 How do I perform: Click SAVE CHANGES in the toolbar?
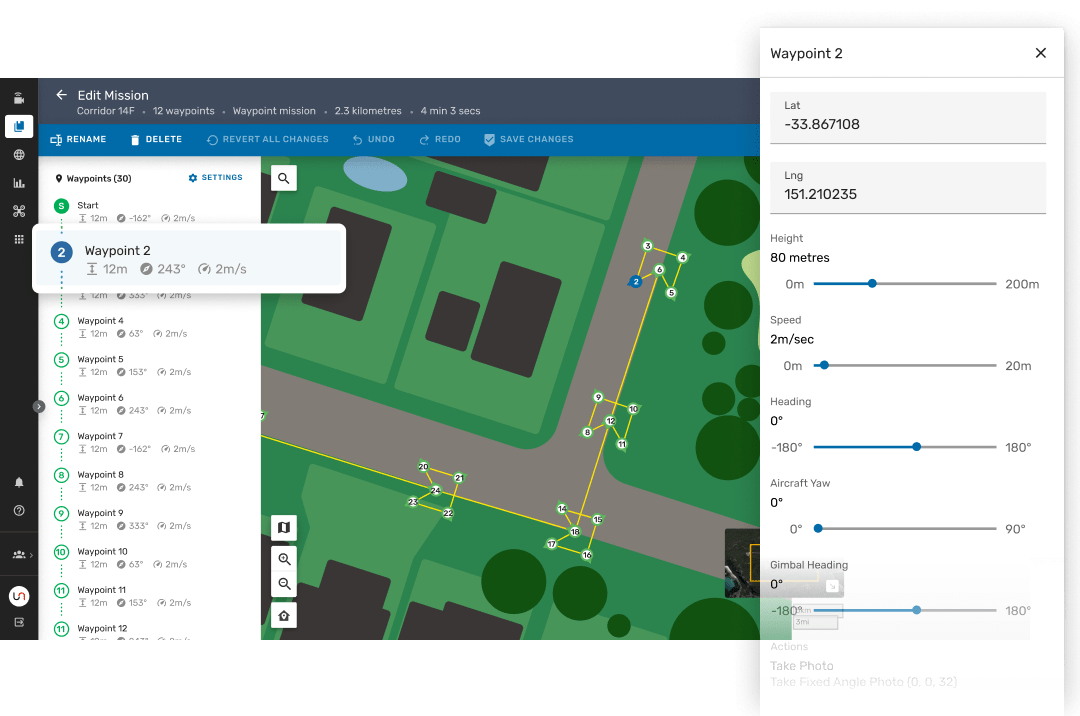click(528, 139)
